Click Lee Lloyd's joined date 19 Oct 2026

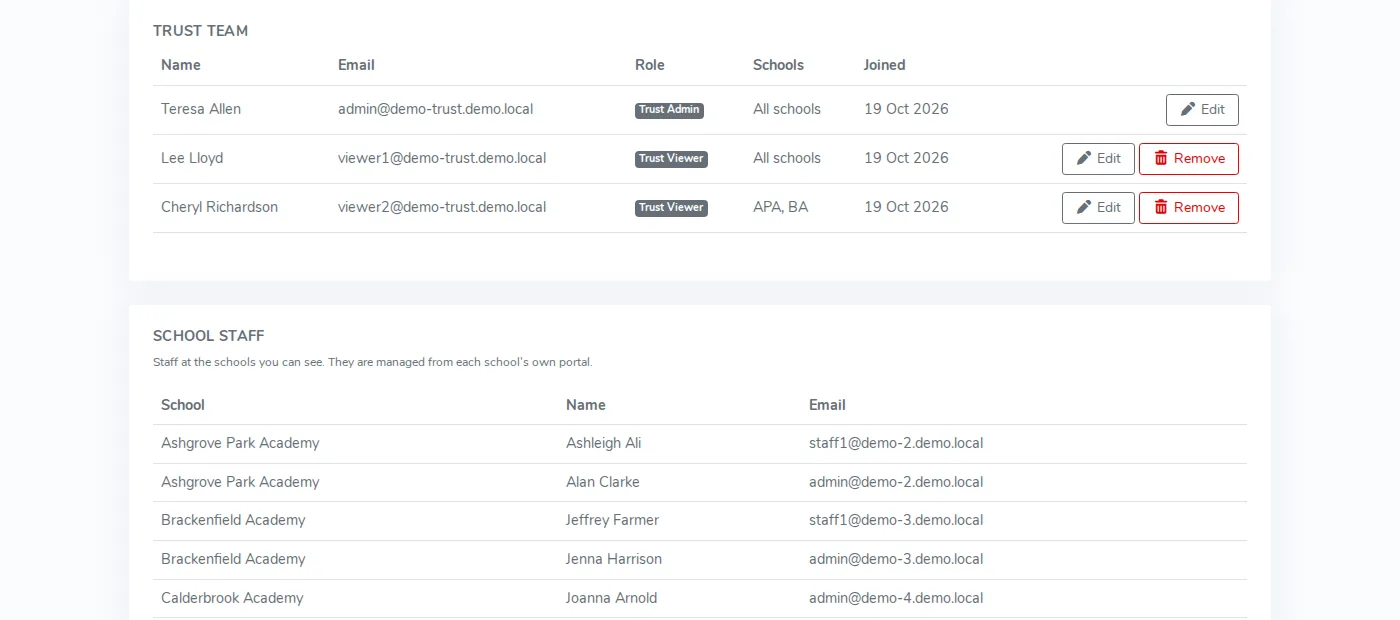(906, 158)
